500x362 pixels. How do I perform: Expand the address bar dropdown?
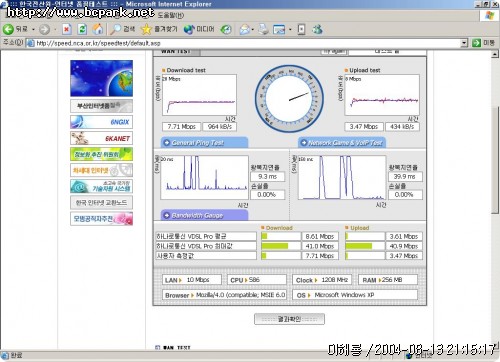(464, 43)
